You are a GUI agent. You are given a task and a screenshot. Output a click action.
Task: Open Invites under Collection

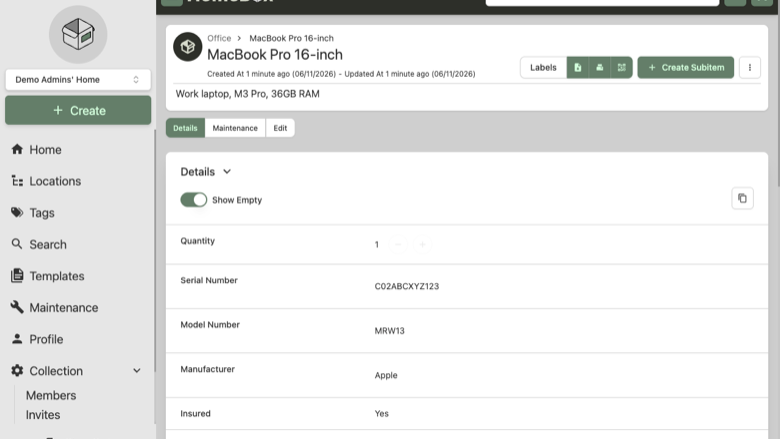click(43, 415)
